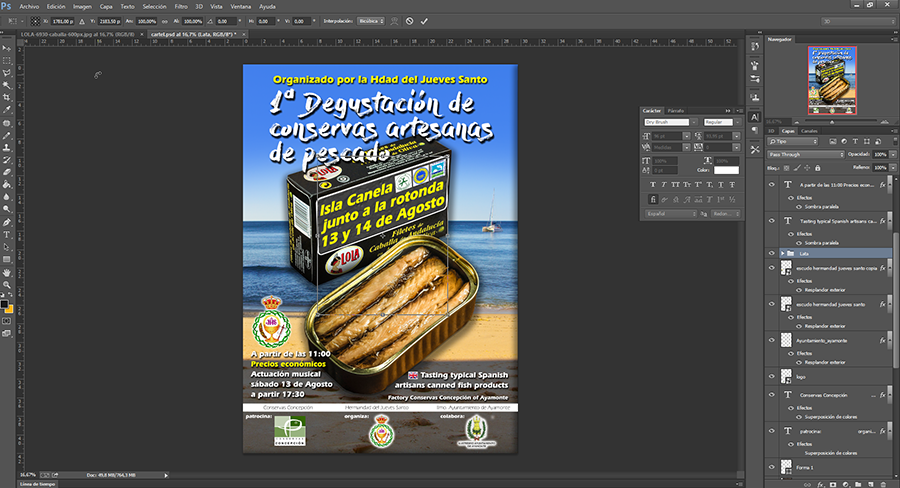This screenshot has height=488, width=900.
Task: Select the Eyedropper tool
Action: pyautogui.click(x=7, y=110)
